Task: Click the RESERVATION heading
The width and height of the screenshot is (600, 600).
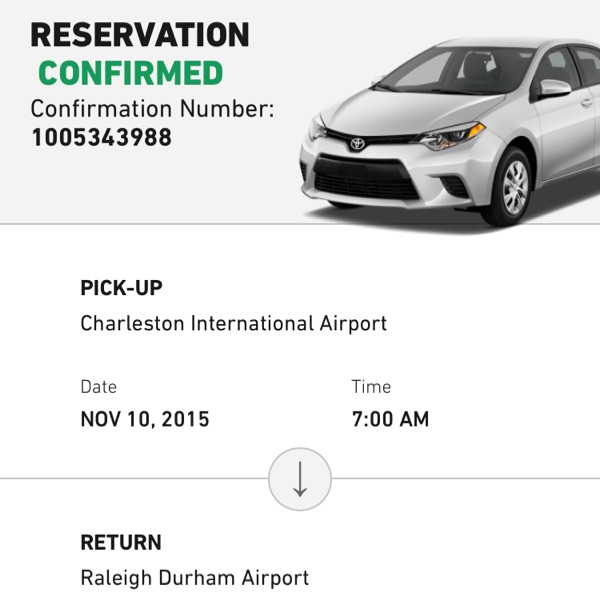Action: coord(140,34)
